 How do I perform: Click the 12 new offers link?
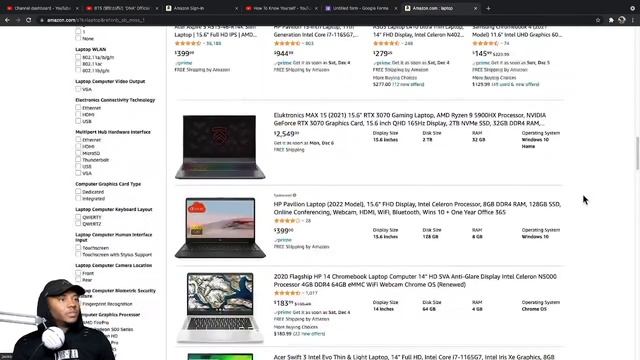coord(408,84)
